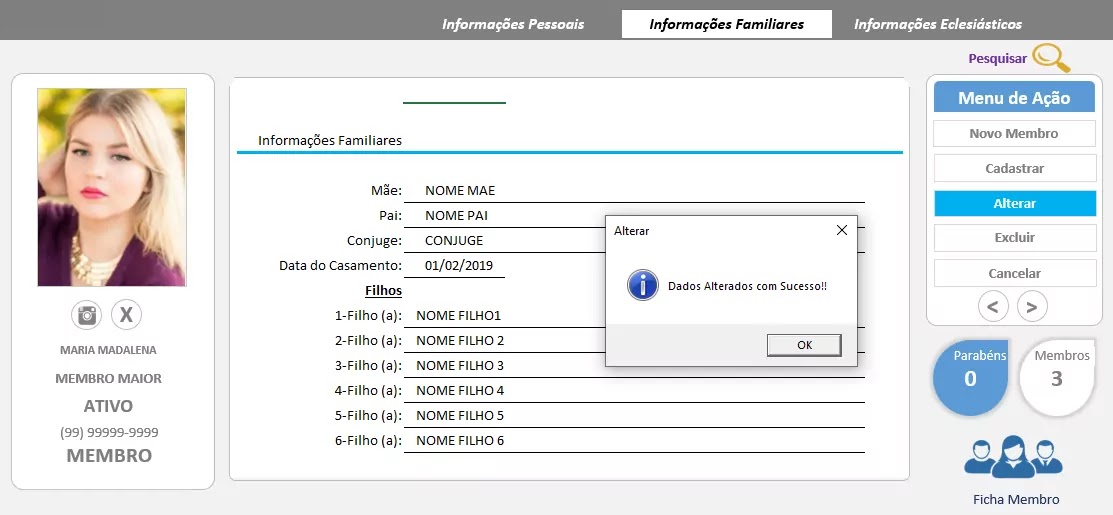Click the Excluir button

tap(1014, 238)
